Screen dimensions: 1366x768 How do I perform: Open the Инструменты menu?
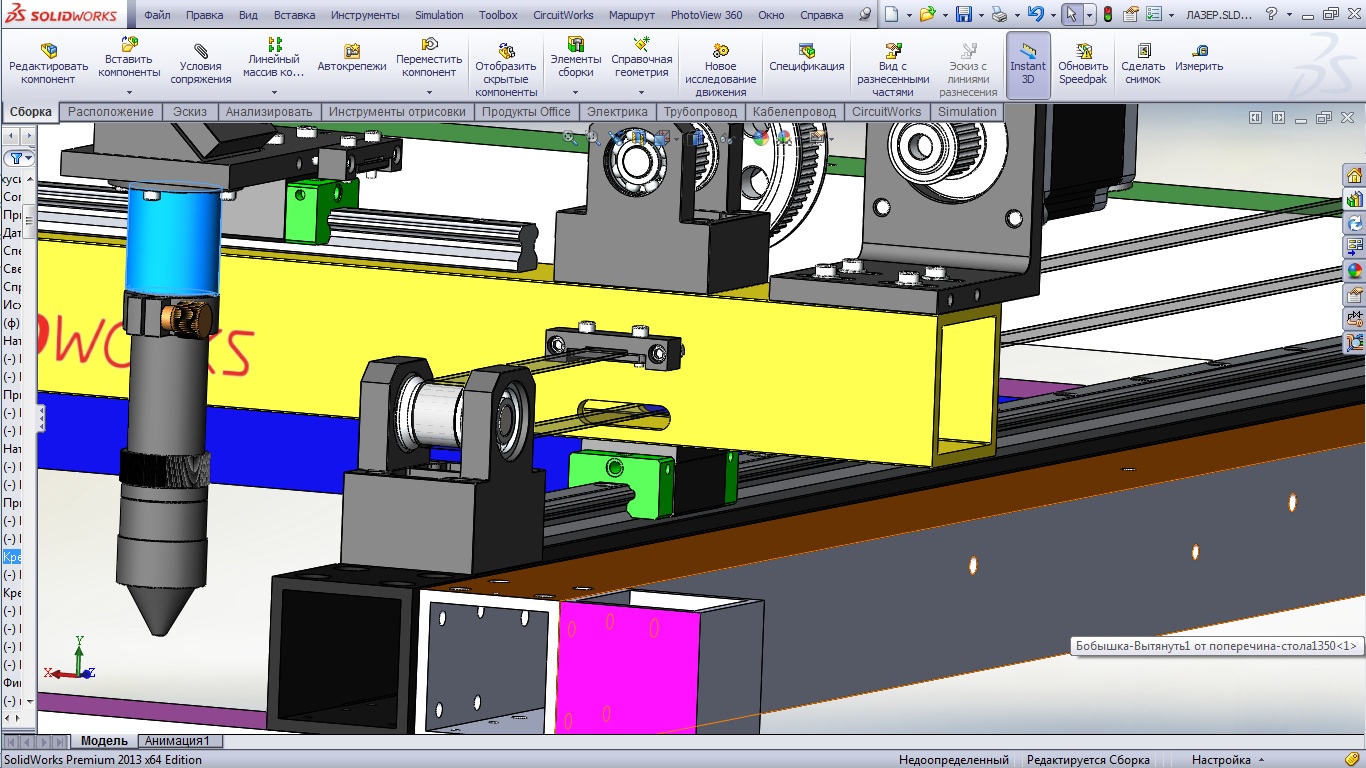(x=365, y=15)
